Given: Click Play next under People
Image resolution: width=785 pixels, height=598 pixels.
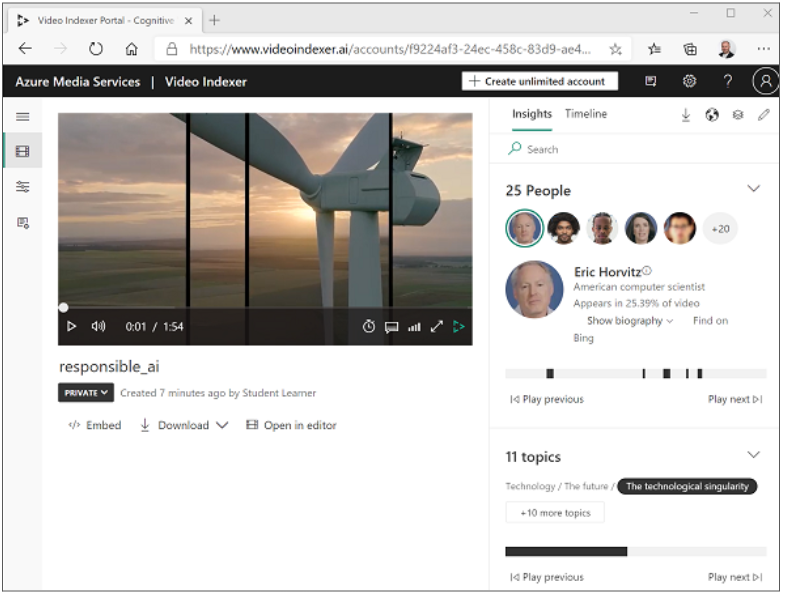Looking at the screenshot, I should (737, 401).
